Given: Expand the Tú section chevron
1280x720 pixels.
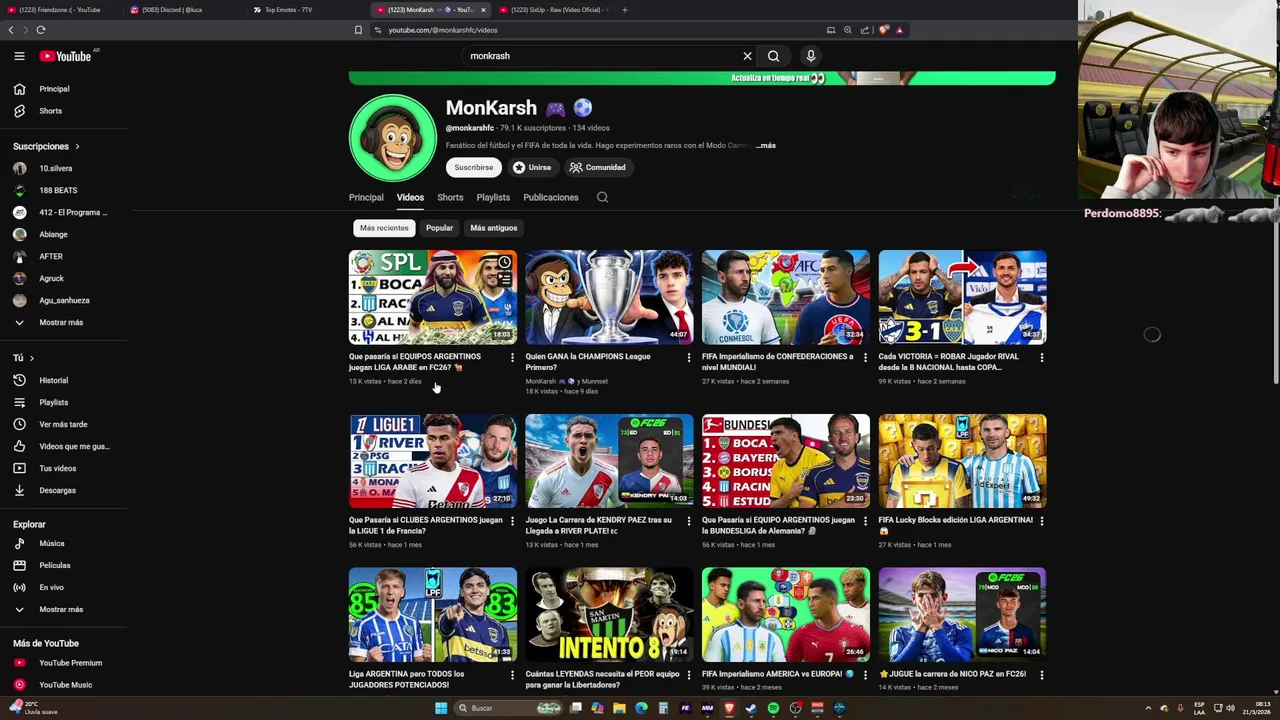Looking at the screenshot, I should point(31,358).
